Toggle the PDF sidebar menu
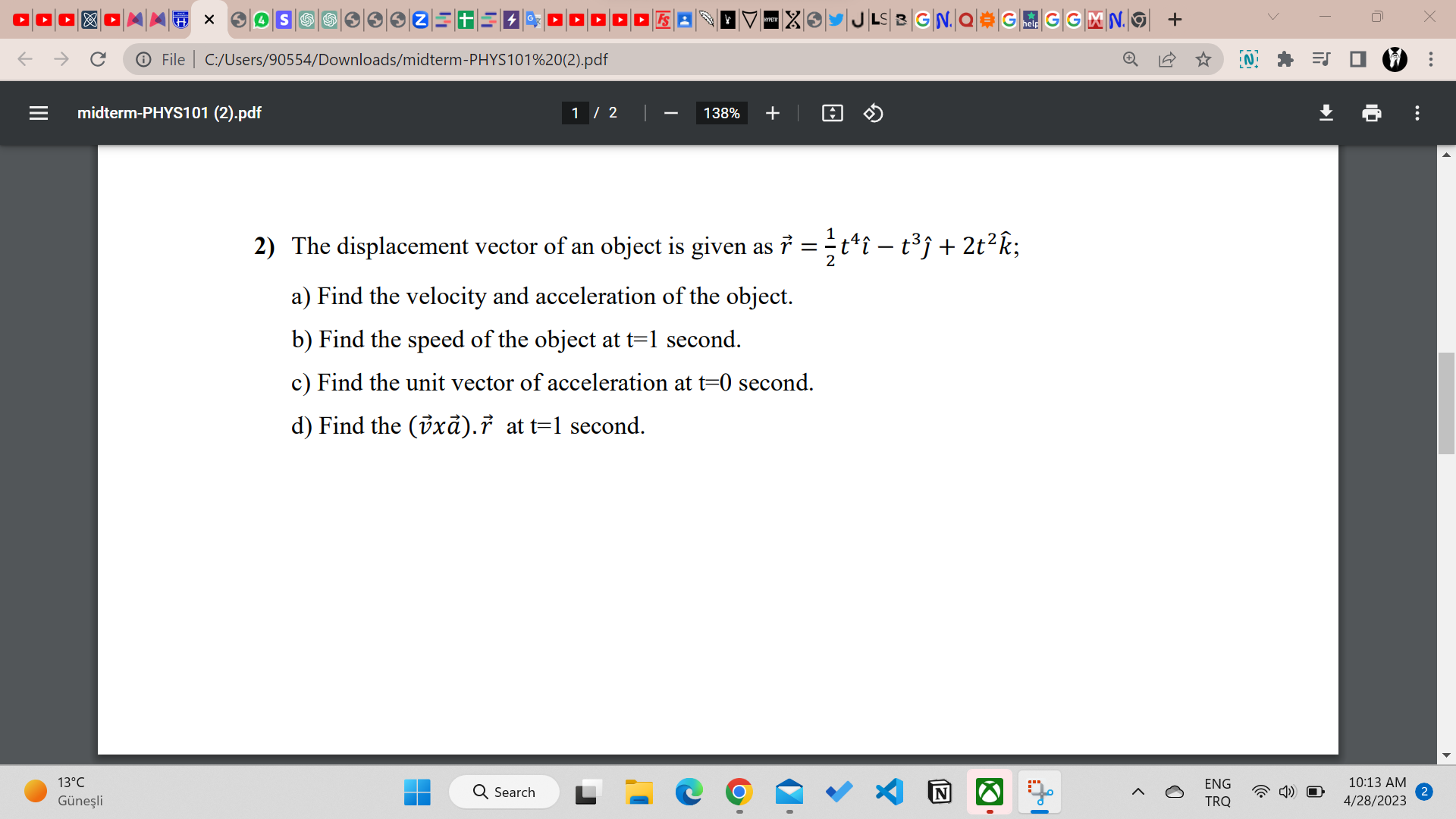Viewport: 1456px width, 819px height. click(39, 113)
